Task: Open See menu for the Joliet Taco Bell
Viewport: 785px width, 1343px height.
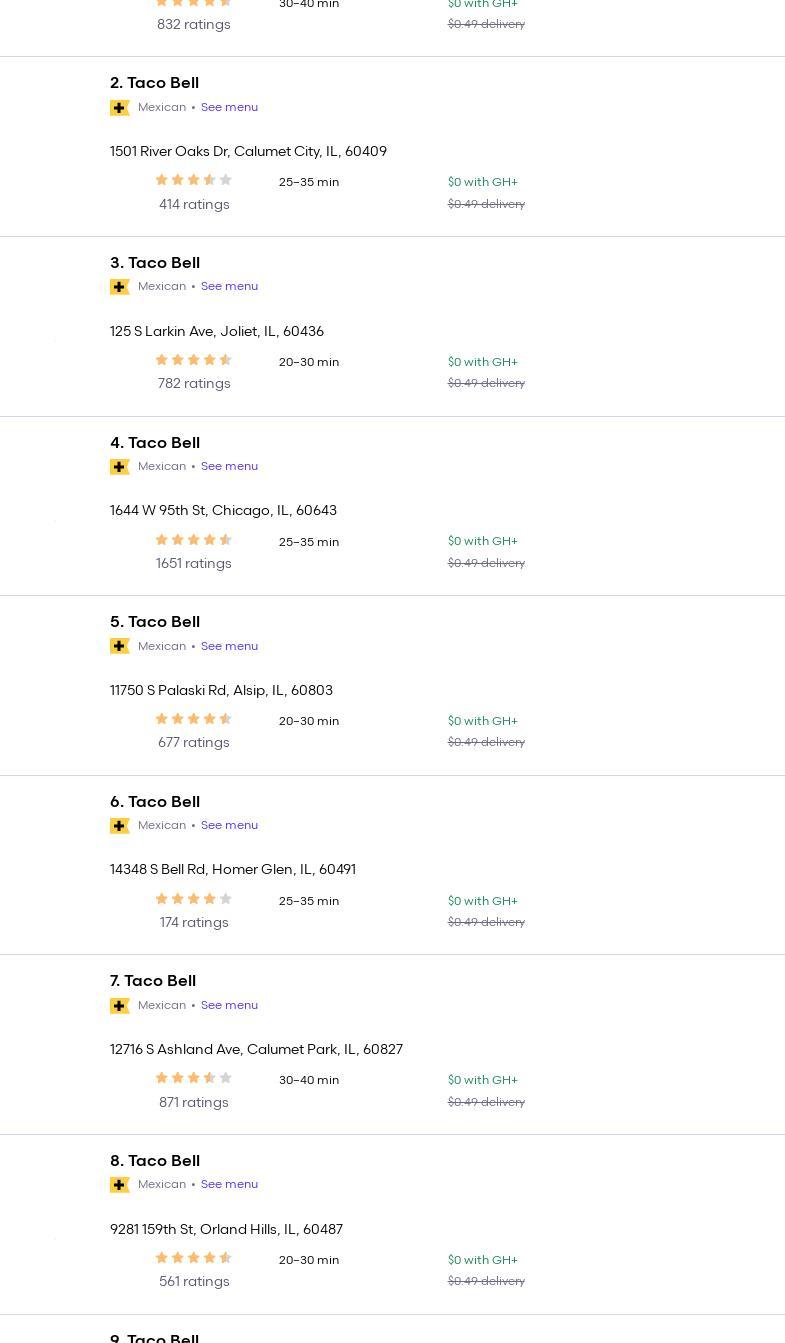Action: click(229, 286)
